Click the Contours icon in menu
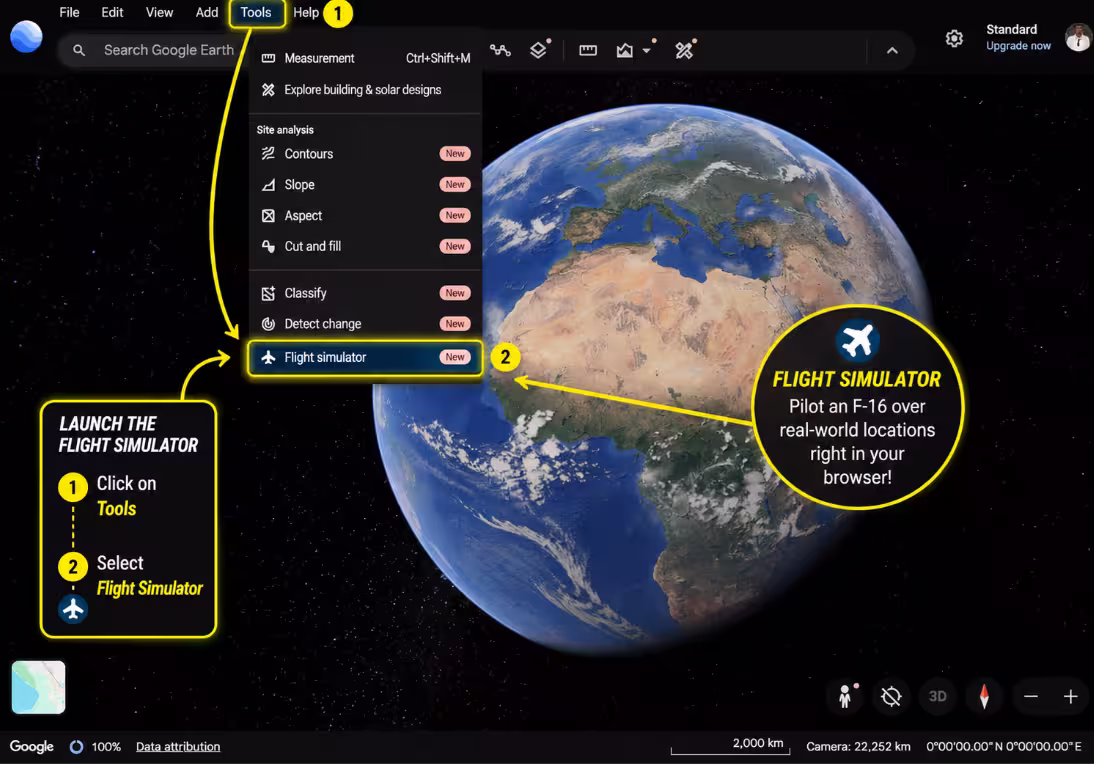1094x764 pixels. click(268, 153)
